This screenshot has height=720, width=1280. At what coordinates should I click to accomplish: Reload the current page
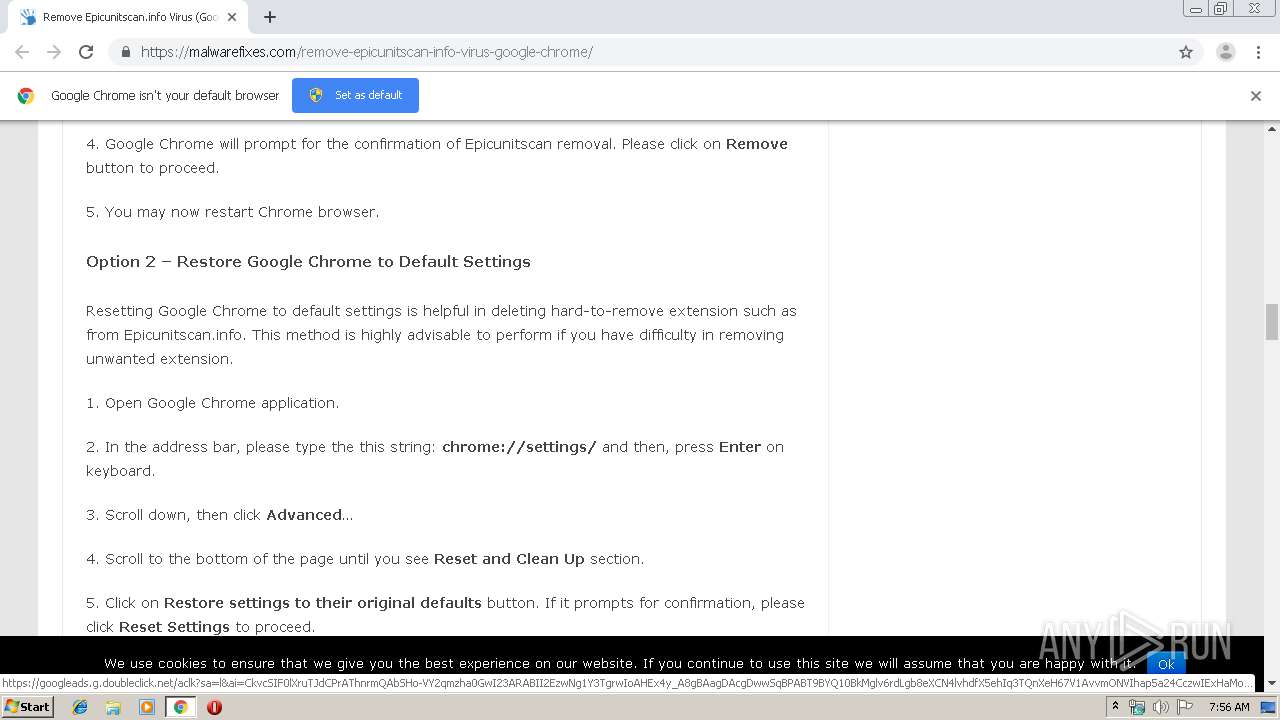86,52
